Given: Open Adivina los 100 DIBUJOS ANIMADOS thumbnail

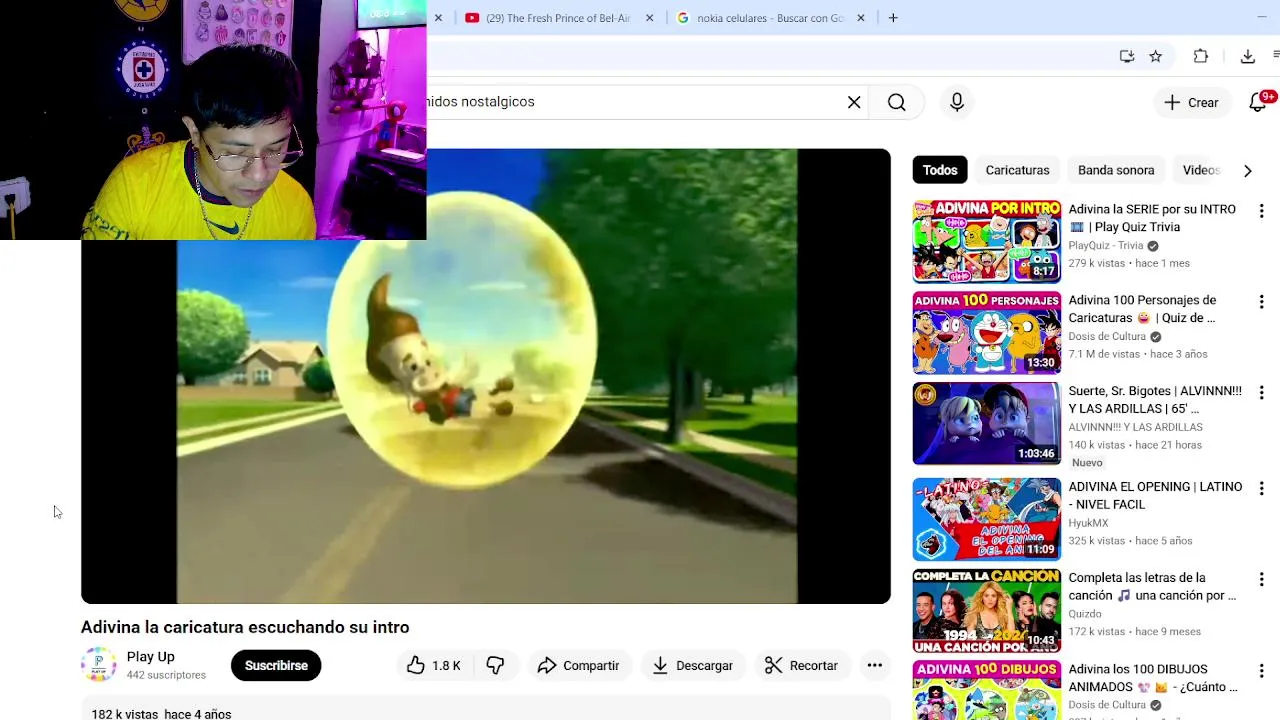Looking at the screenshot, I should tap(987, 690).
